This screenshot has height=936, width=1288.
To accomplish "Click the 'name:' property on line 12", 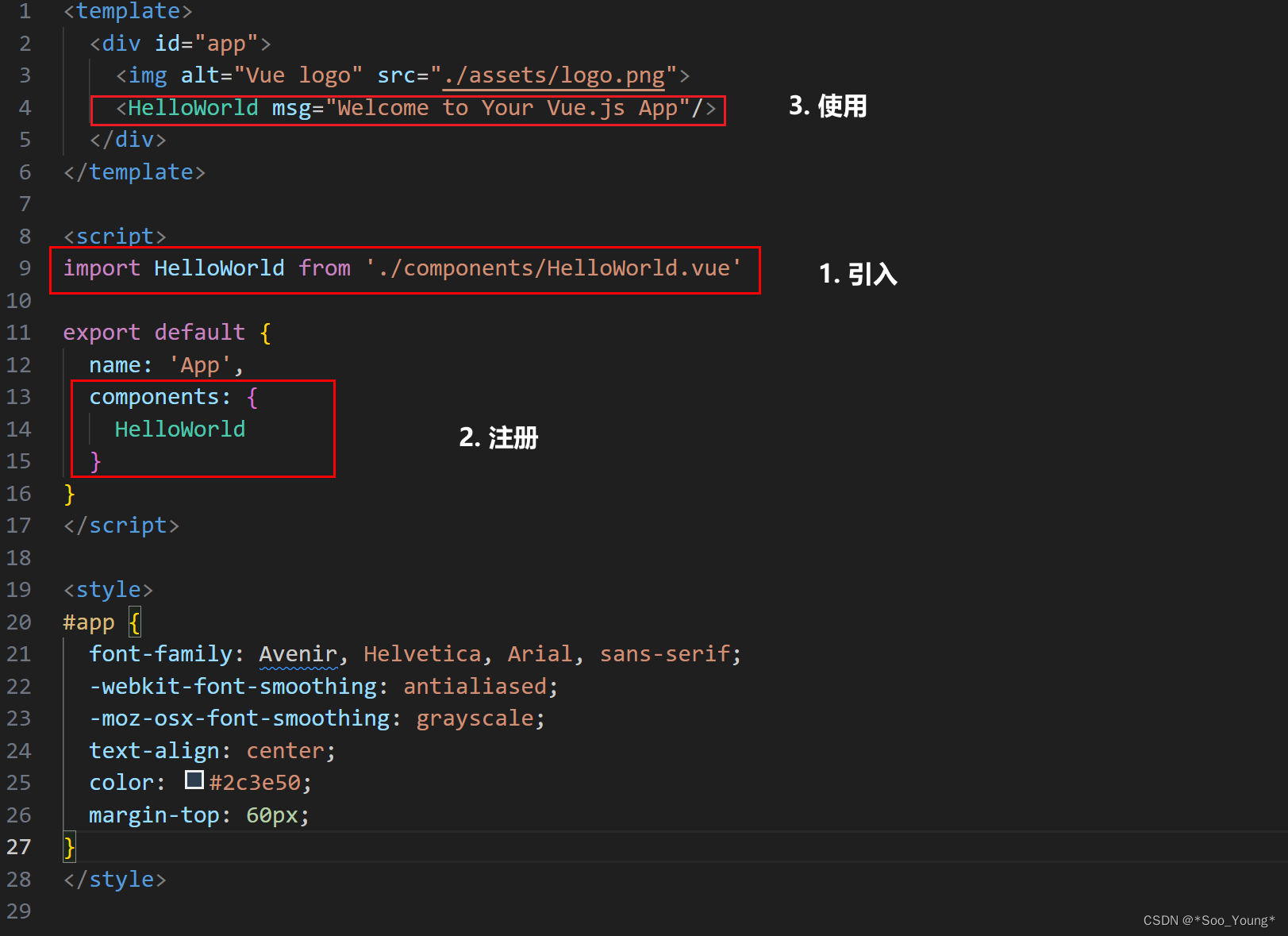I will coord(121,365).
